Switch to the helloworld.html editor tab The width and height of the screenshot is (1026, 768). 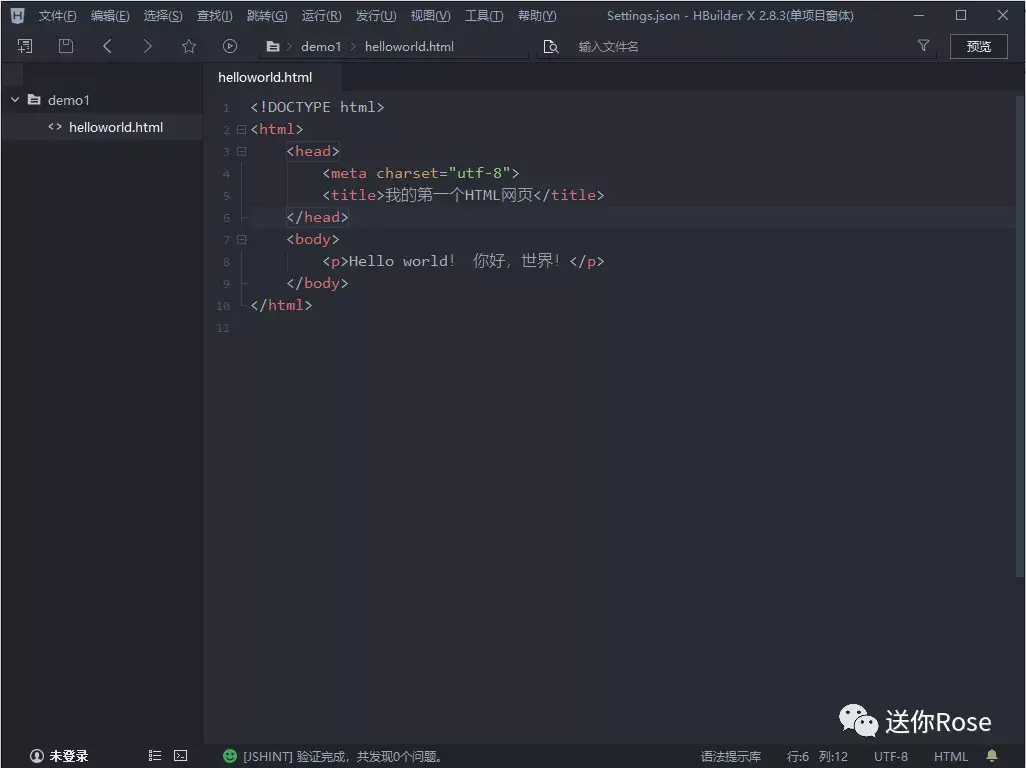pos(263,77)
